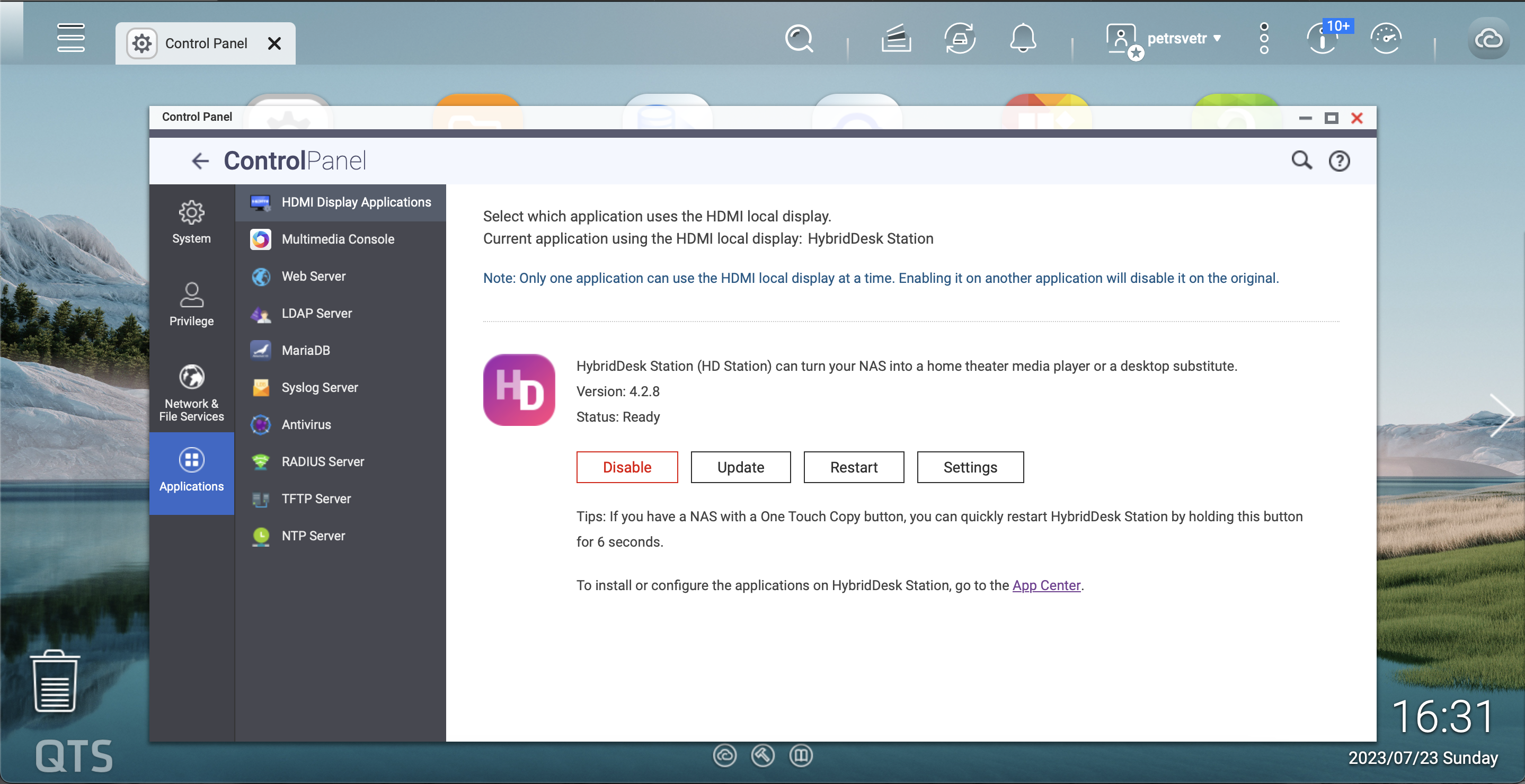This screenshot has height=784, width=1525.
Task: Open background tasks icon in top bar
Action: (896, 39)
